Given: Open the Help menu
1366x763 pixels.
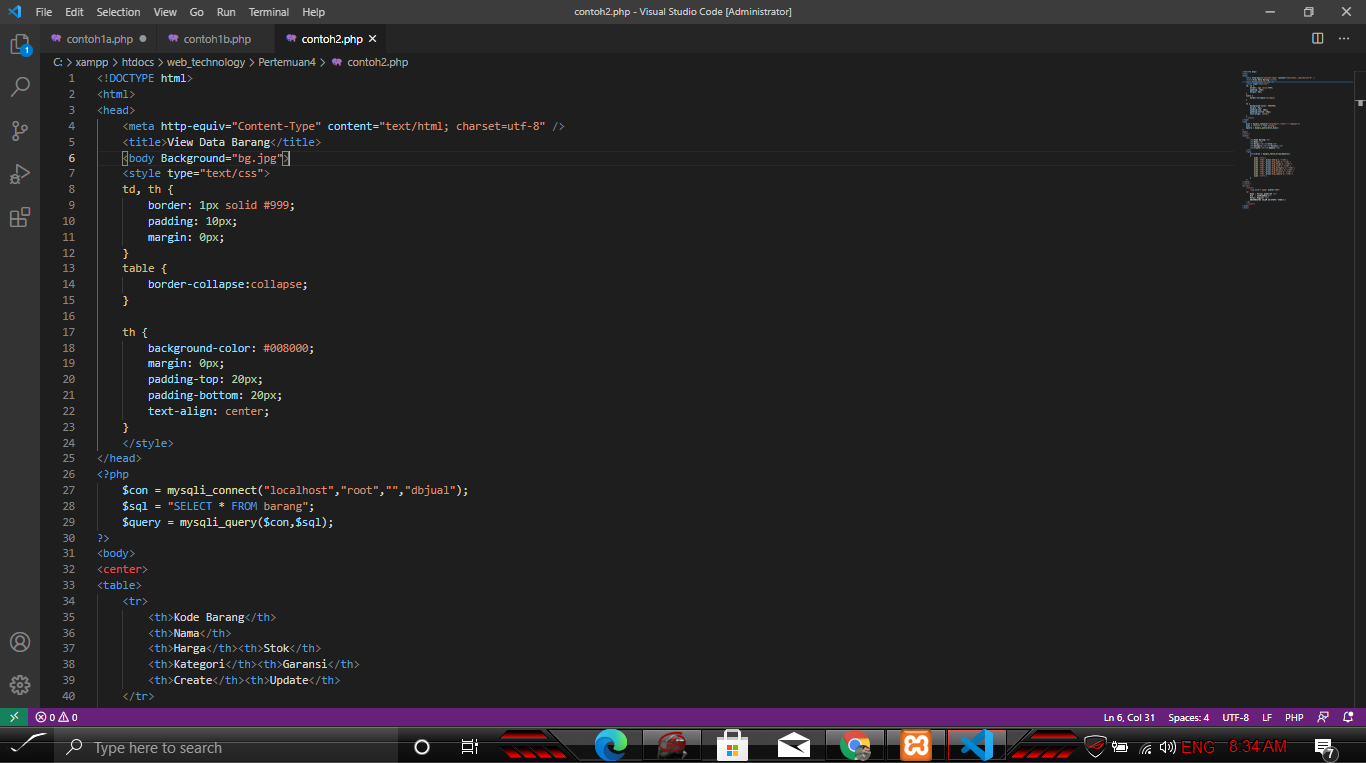Looking at the screenshot, I should (x=313, y=12).
